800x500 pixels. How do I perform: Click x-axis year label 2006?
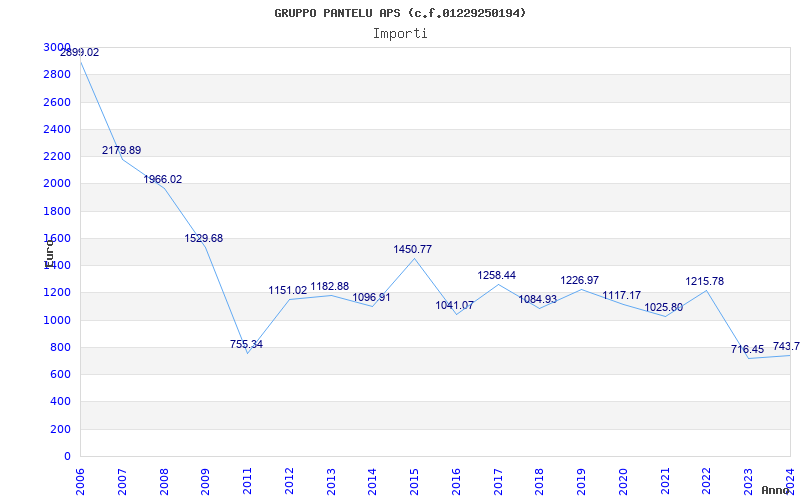80,482
